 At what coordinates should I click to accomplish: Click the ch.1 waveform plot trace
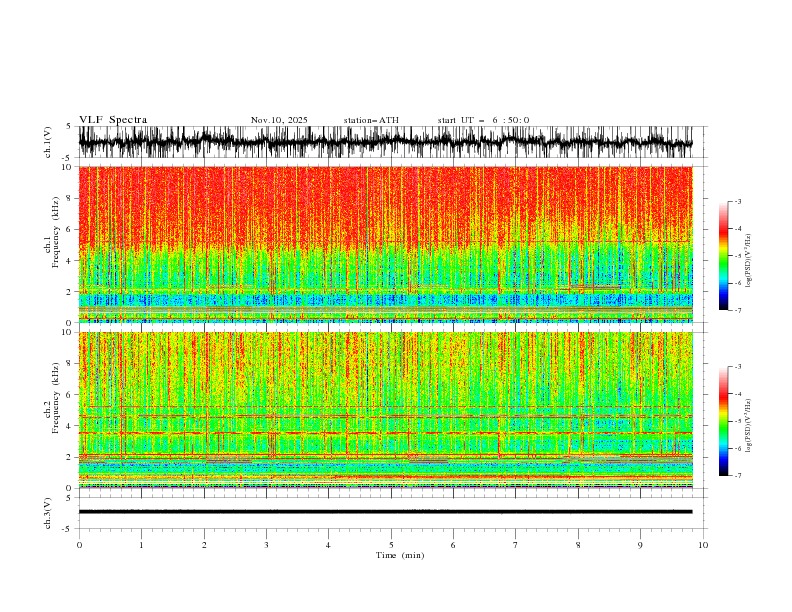click(x=385, y=142)
